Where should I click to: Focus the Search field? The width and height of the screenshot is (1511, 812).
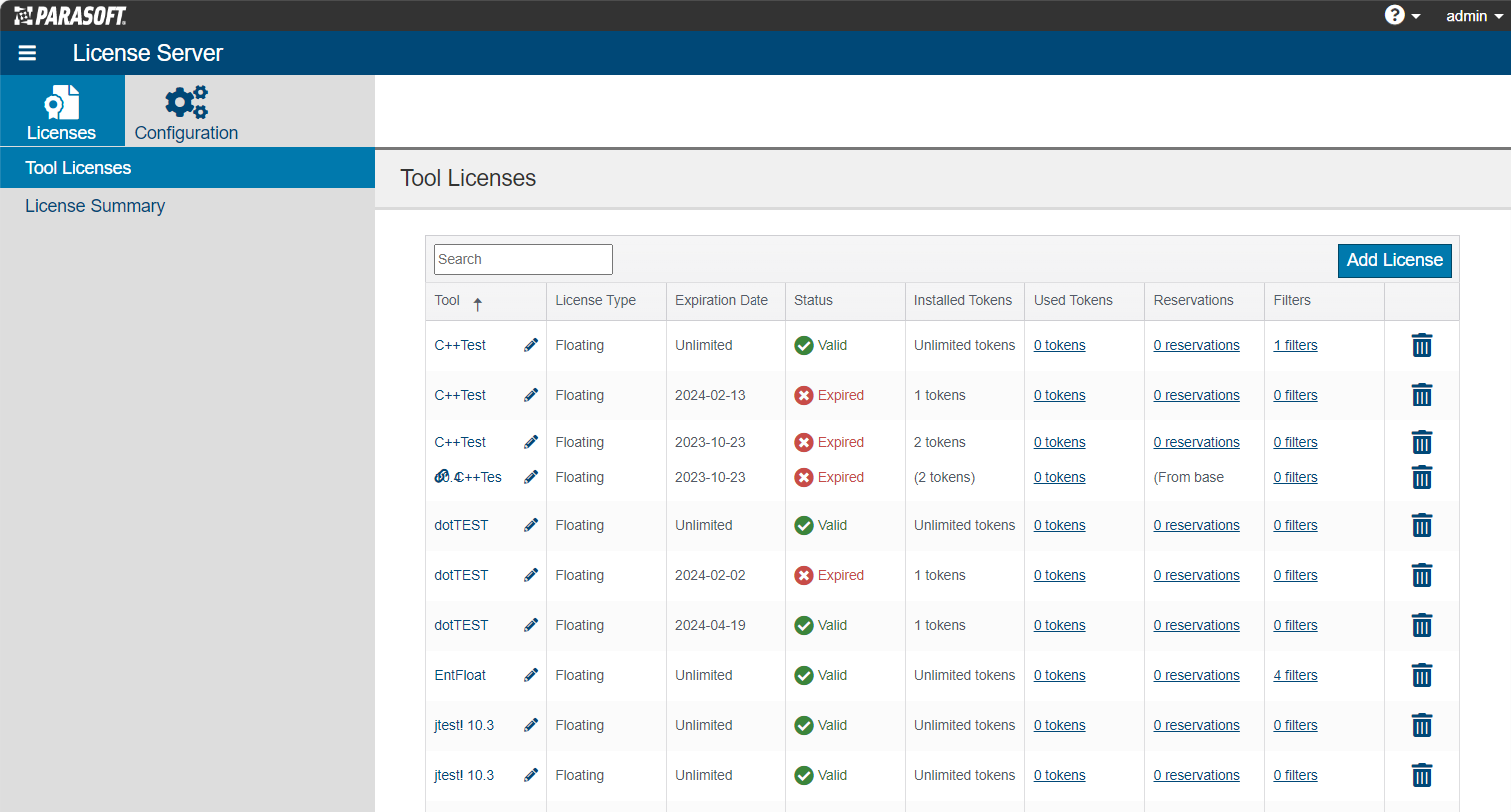point(523,259)
